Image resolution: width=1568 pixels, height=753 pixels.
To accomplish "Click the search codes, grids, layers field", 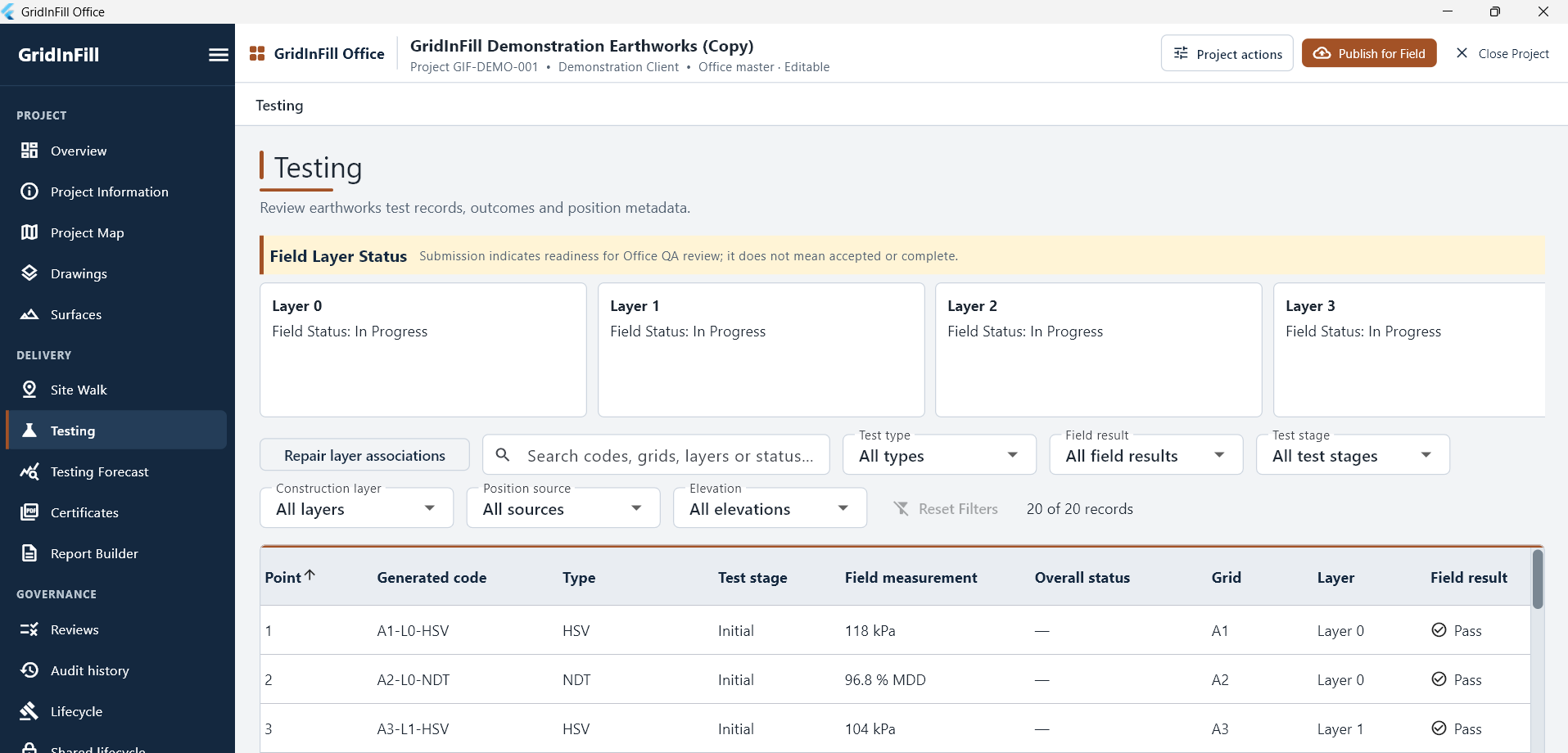I will 656,454.
